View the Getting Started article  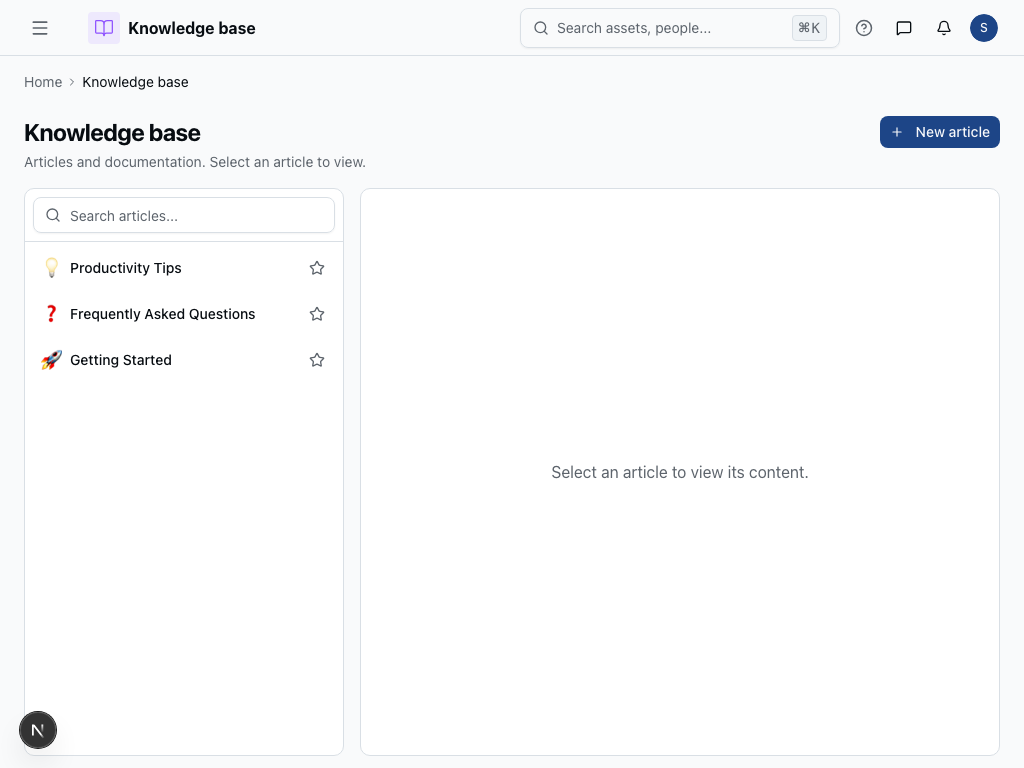[121, 360]
